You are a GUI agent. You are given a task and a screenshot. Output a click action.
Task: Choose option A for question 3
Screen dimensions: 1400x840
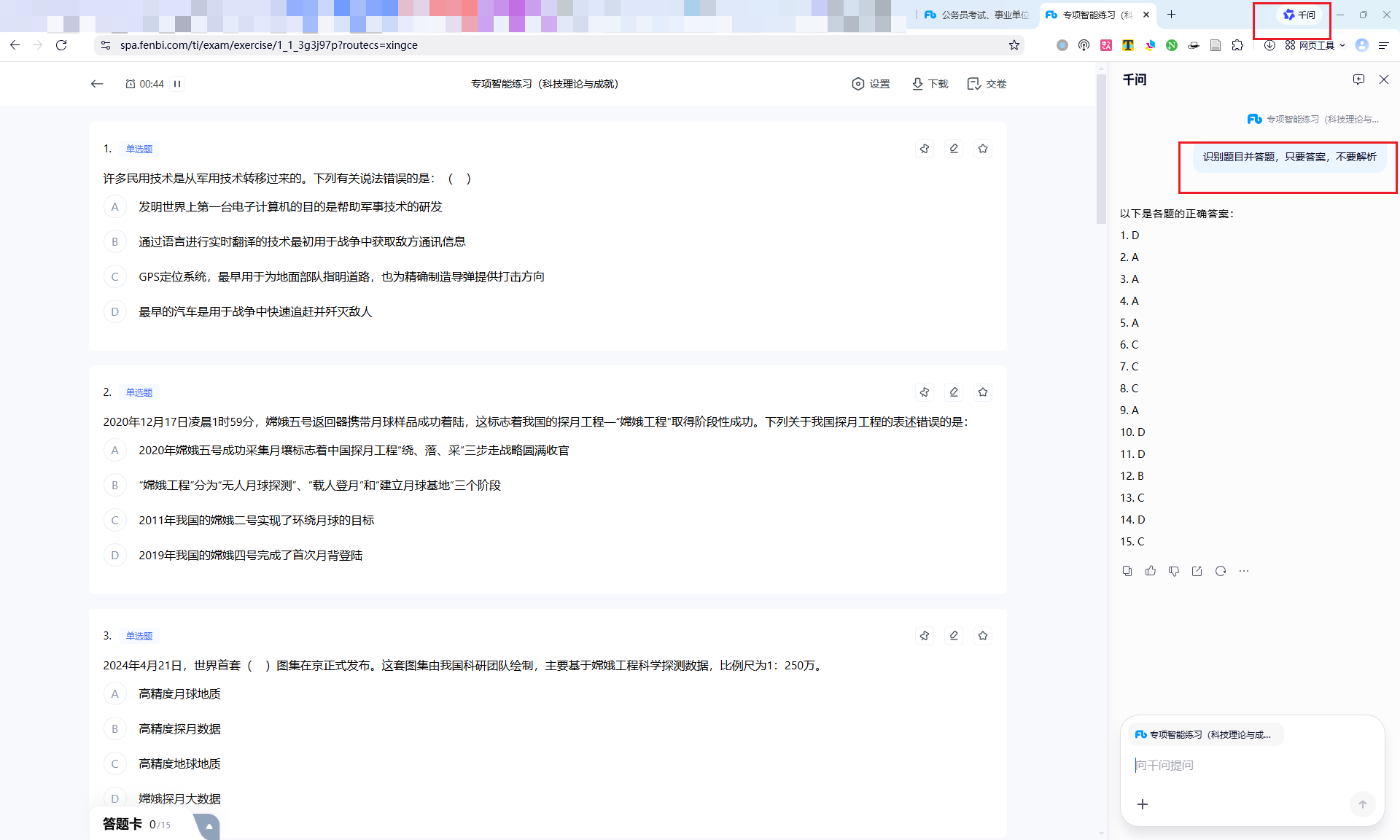click(114, 694)
